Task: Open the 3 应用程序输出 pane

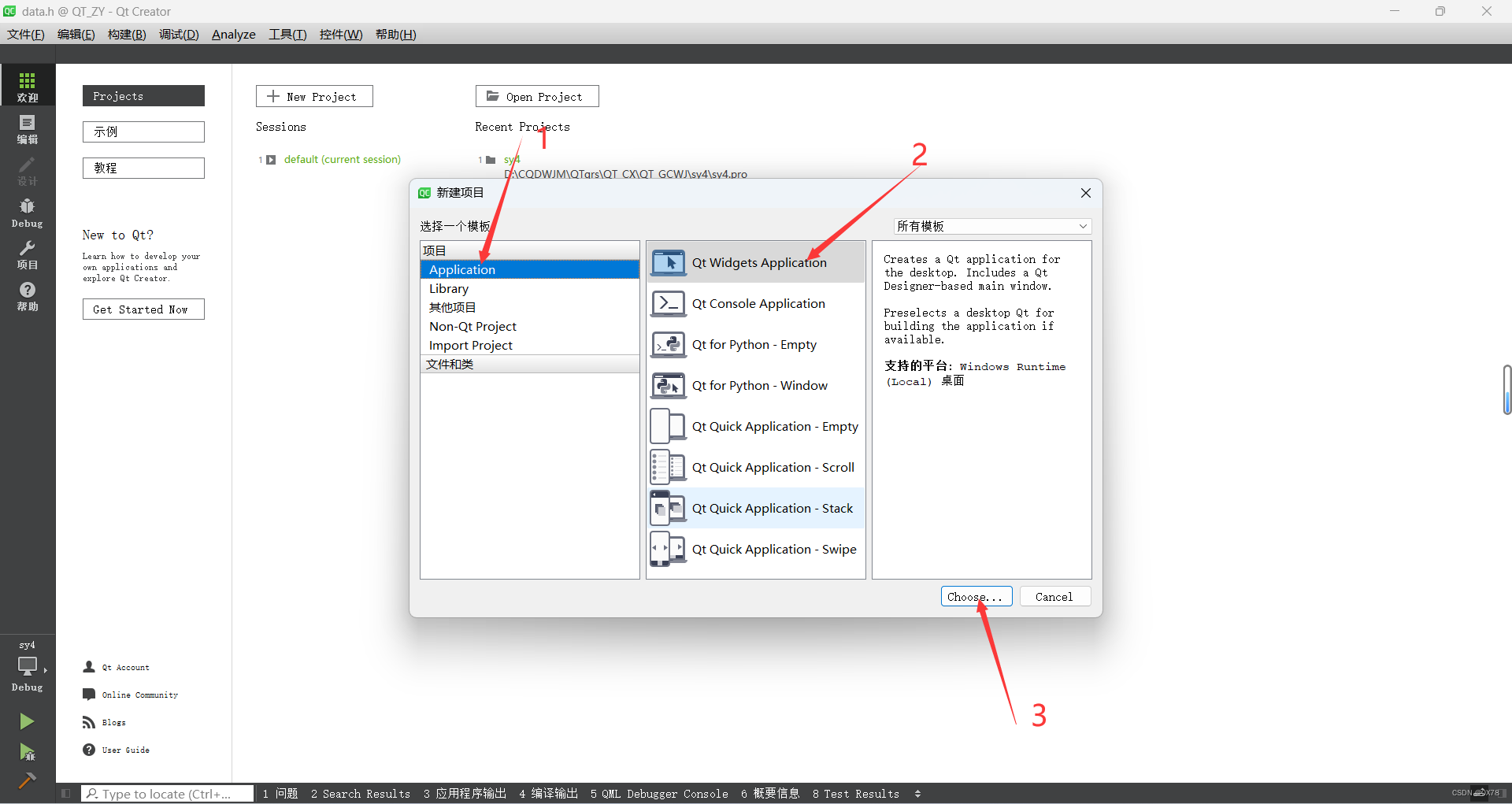Action: 465,794
